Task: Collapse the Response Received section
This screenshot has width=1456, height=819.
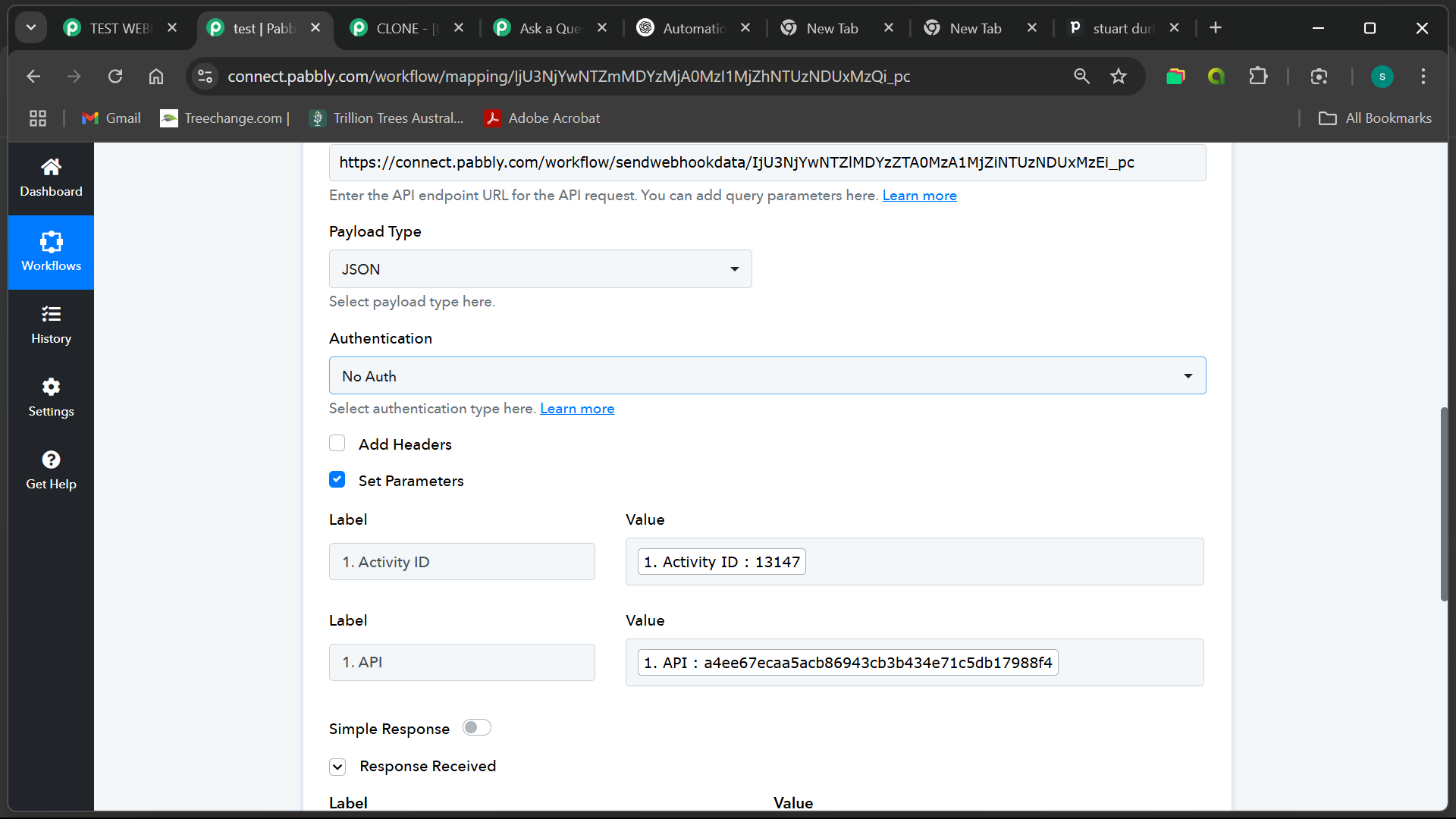Action: point(337,767)
